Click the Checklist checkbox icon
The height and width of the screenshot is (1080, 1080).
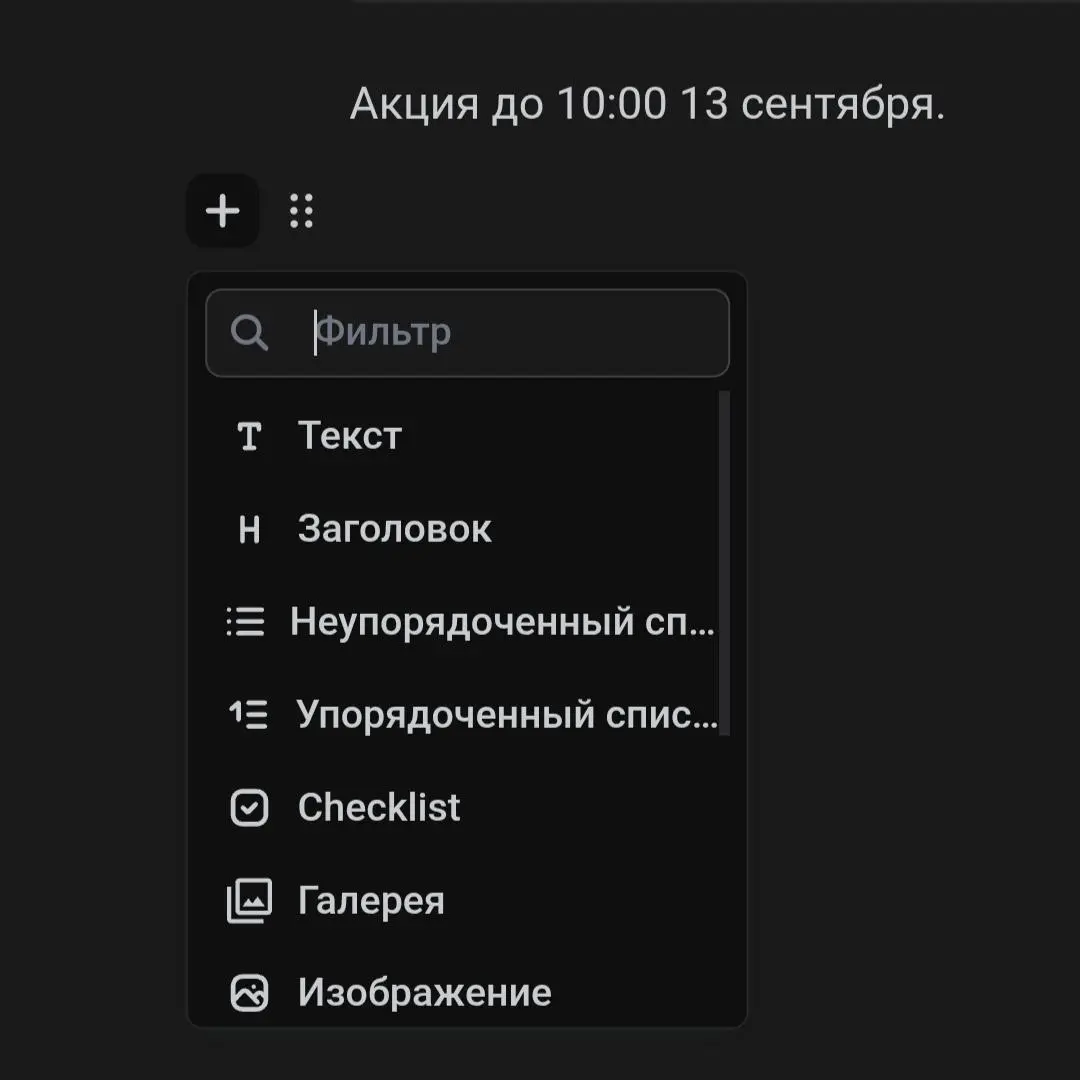(x=249, y=808)
